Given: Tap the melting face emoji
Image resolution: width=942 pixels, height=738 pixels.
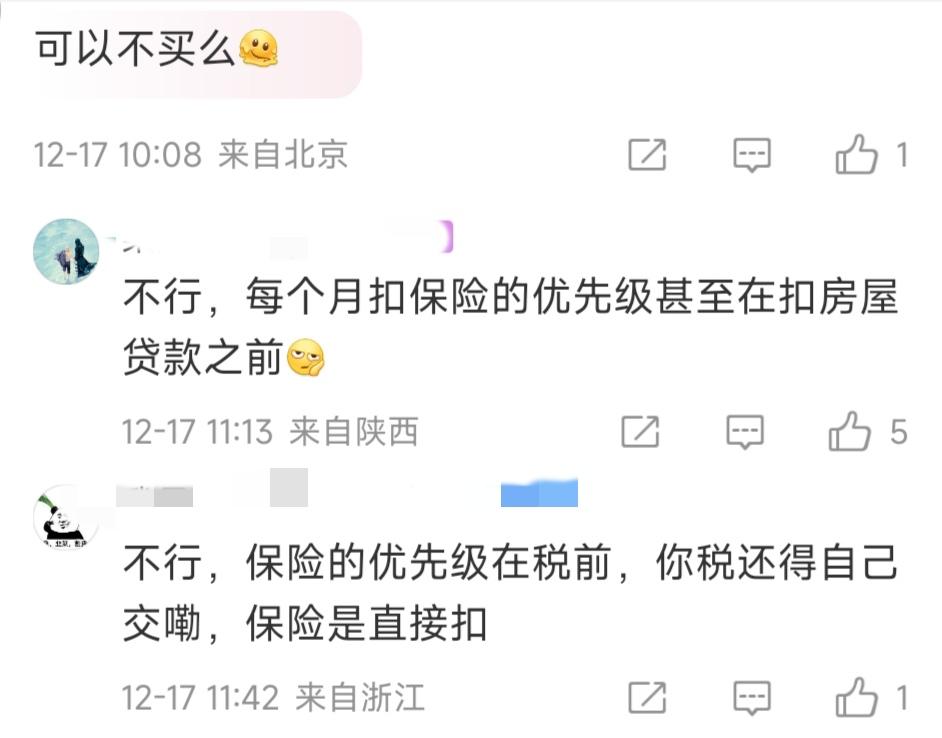Looking at the screenshot, I should [x=259, y=48].
